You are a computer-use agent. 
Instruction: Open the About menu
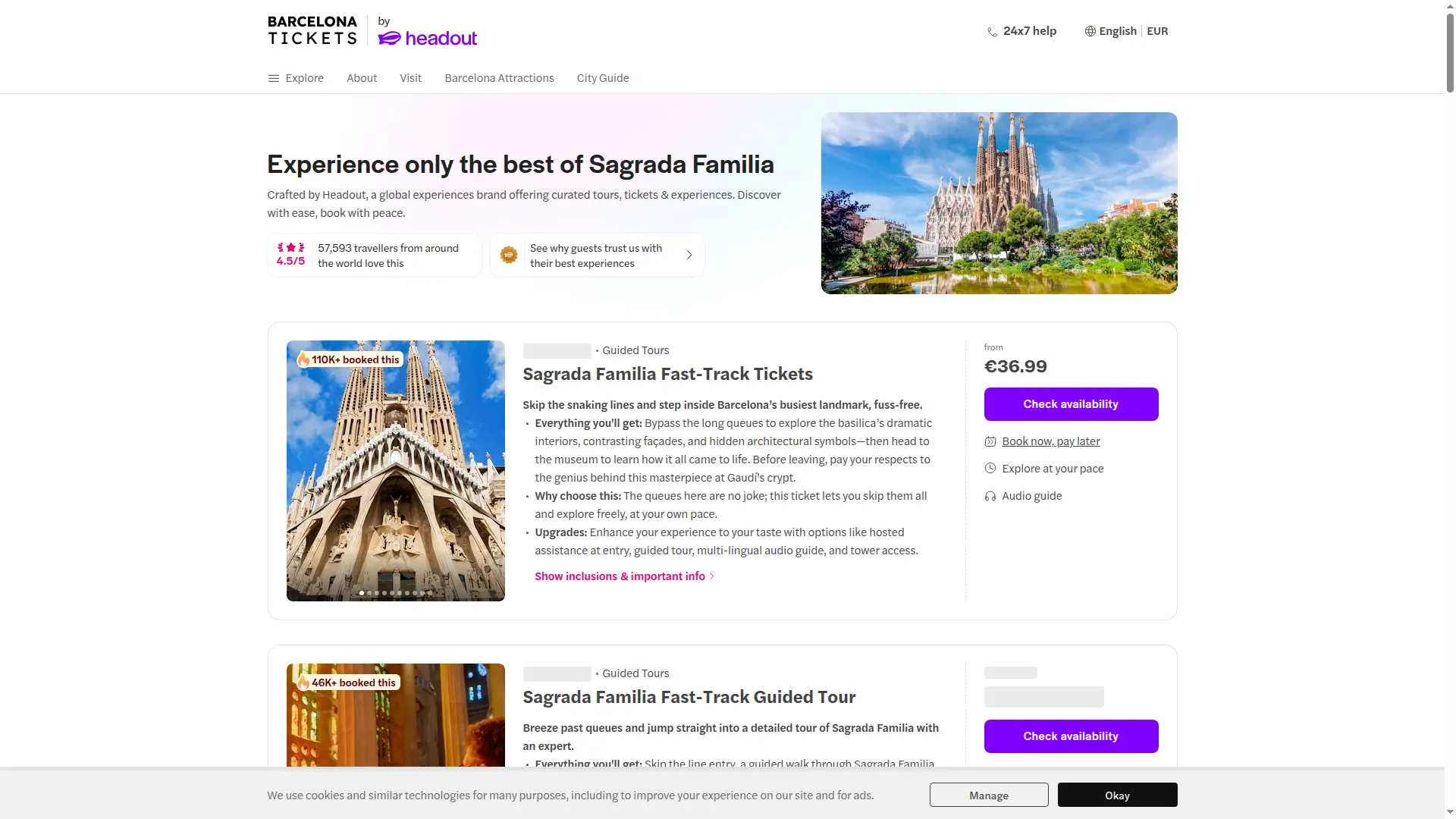[x=362, y=78]
